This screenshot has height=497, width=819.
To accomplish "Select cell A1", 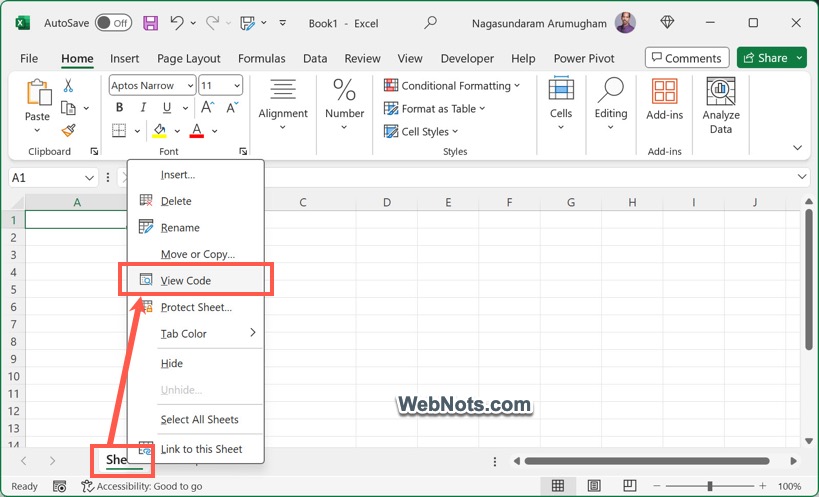I will click(x=76, y=220).
